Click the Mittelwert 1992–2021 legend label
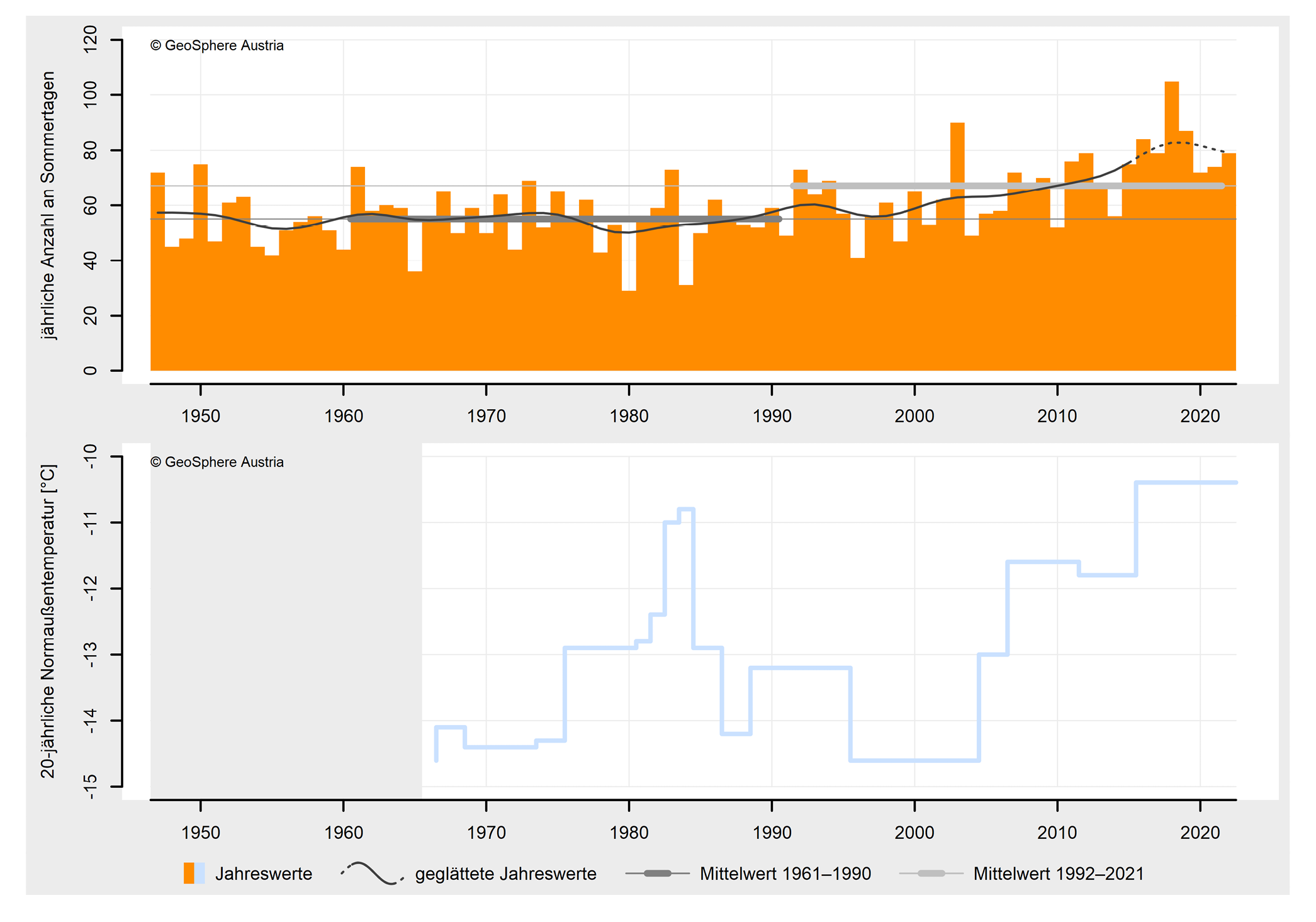Screen dimensions: 1316x922 coord(1059,874)
